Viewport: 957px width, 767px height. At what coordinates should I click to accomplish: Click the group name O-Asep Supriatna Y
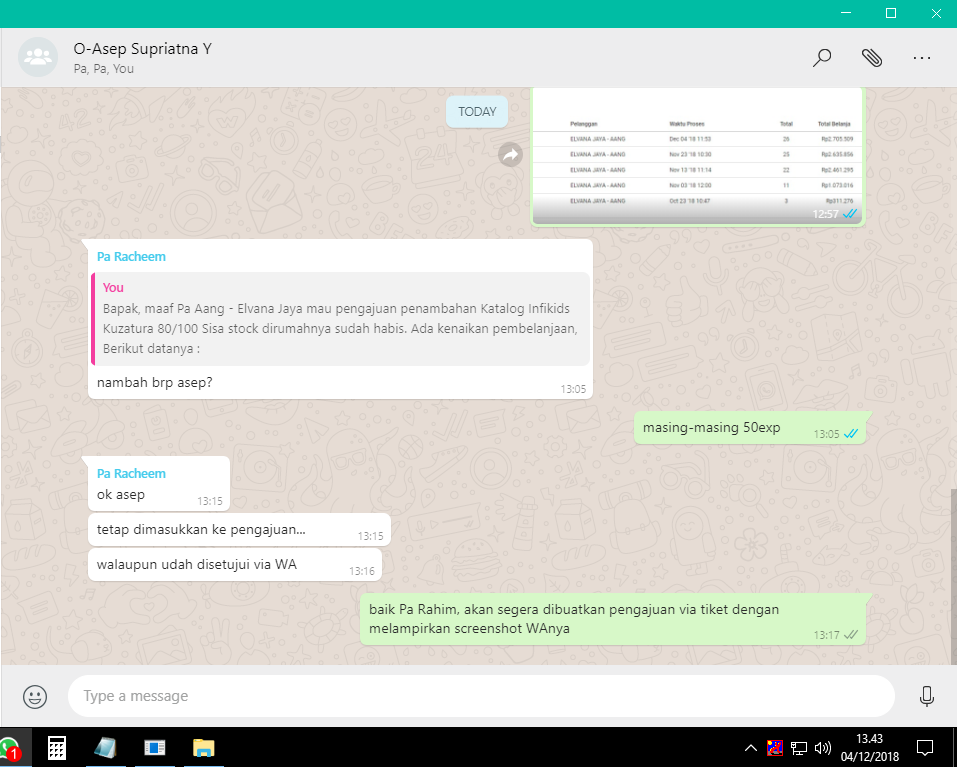[143, 49]
